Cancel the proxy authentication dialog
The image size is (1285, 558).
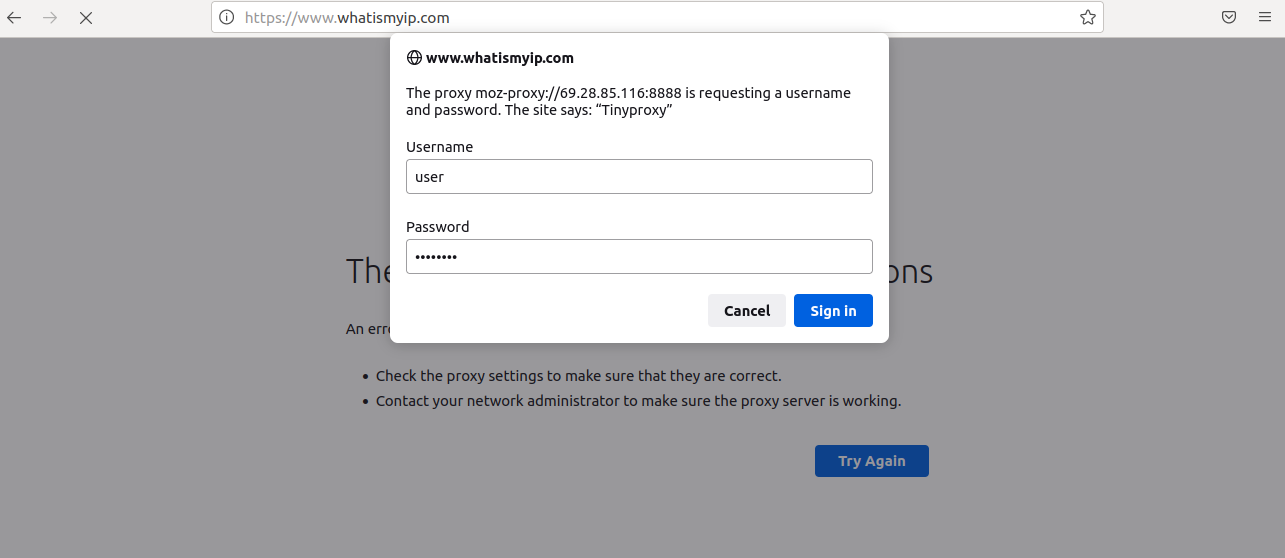(747, 311)
